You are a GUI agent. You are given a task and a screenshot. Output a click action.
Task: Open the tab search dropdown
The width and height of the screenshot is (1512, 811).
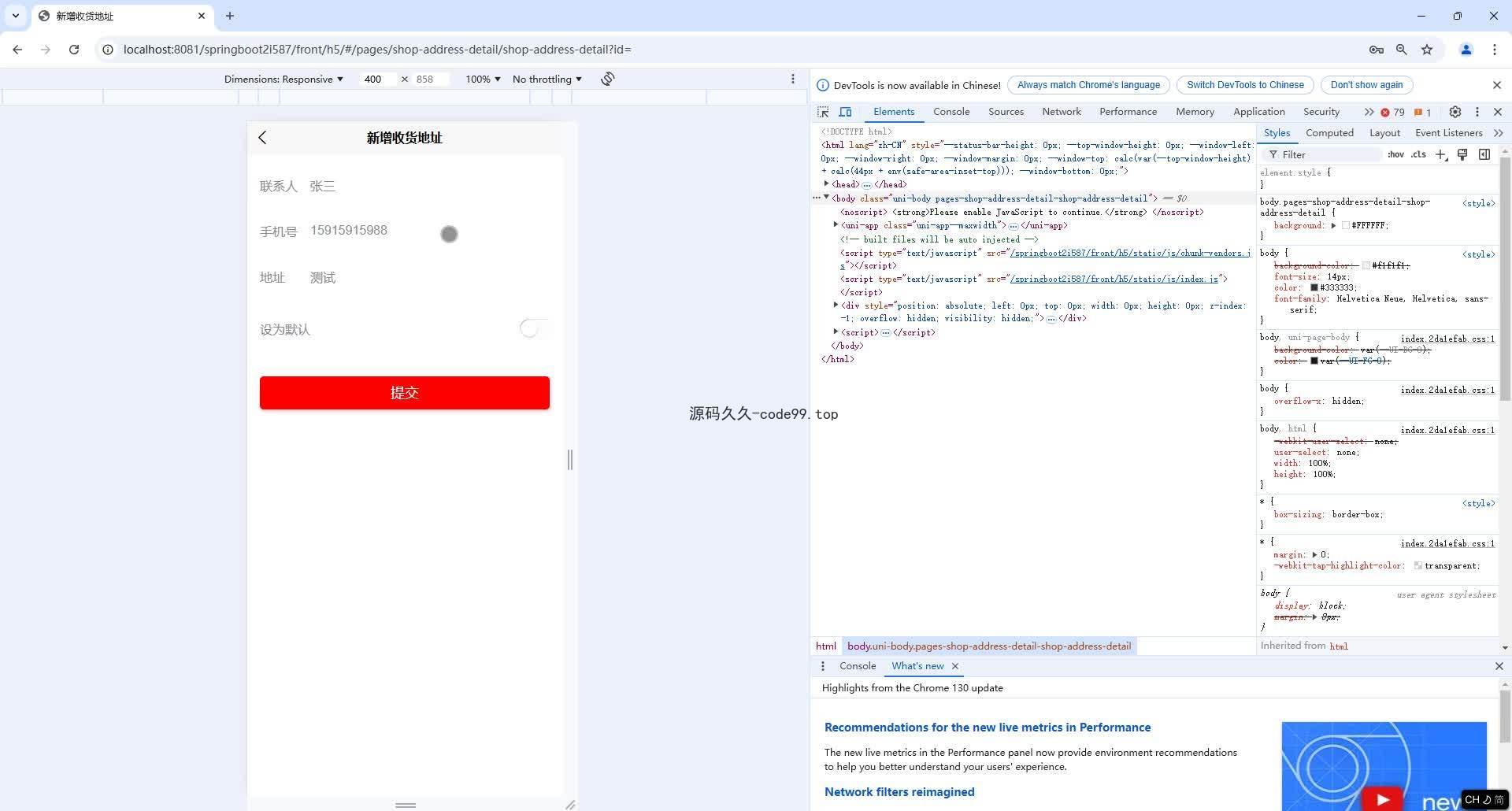(x=16, y=16)
